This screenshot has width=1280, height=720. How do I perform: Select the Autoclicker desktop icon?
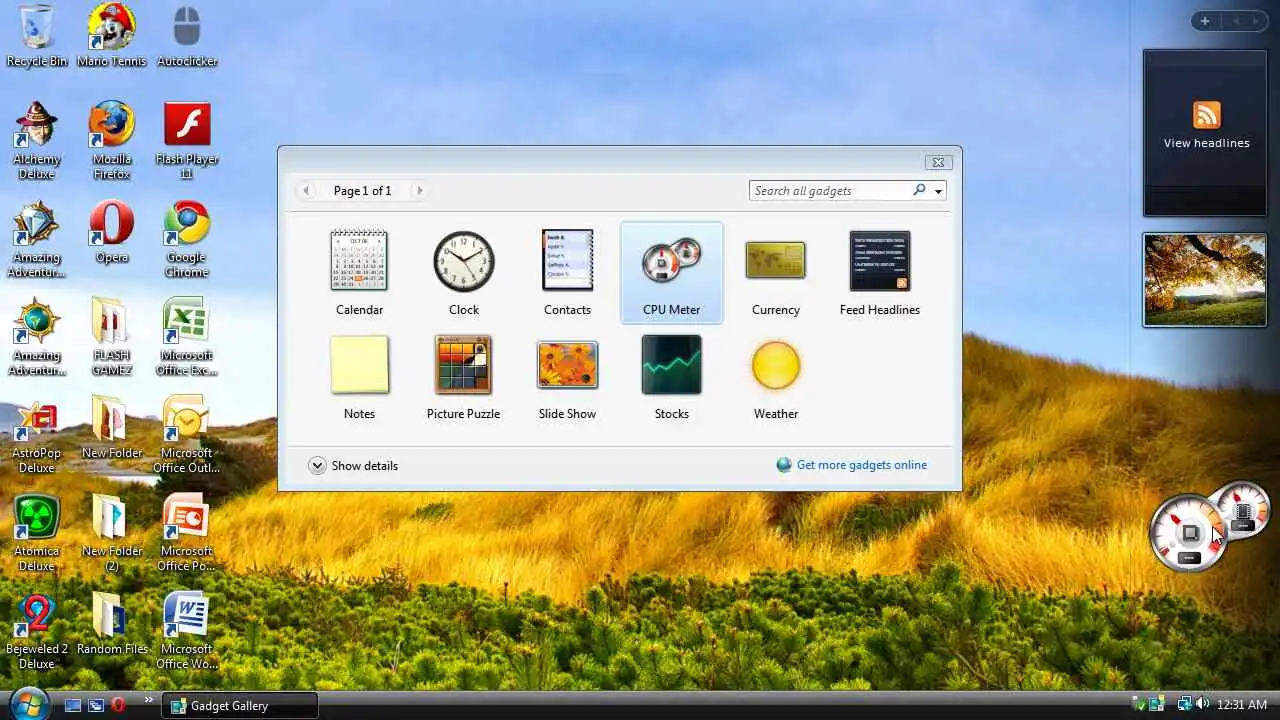click(x=187, y=35)
